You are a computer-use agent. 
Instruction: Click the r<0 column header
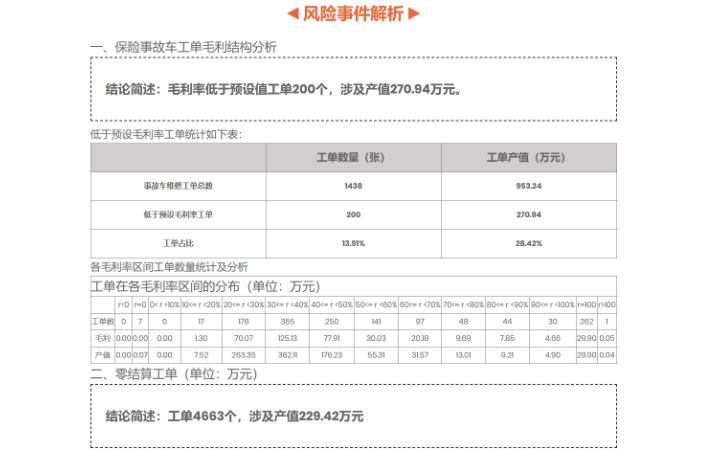[124, 305]
